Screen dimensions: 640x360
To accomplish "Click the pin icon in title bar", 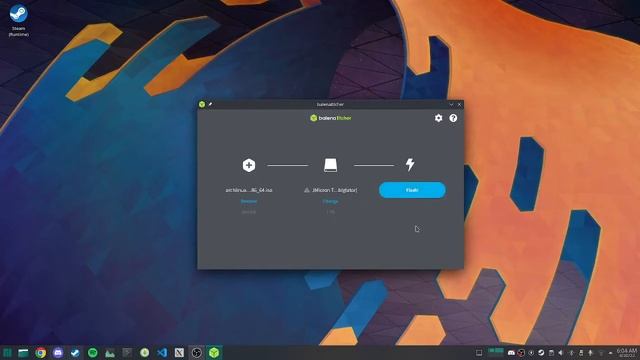I will point(210,104).
